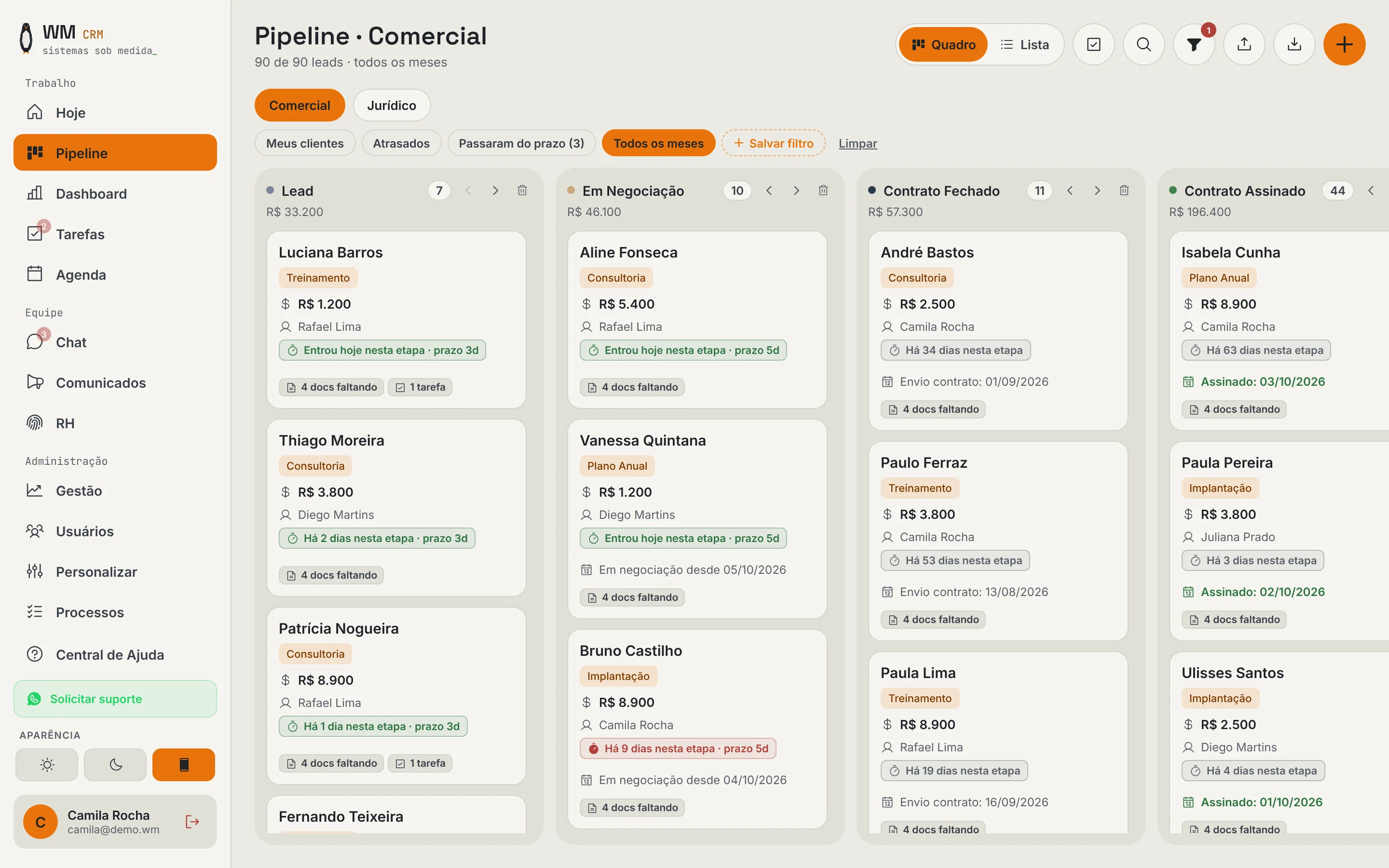1389x868 pixels.
Task: Move Em Negociação column left chevron
Action: tap(769, 190)
